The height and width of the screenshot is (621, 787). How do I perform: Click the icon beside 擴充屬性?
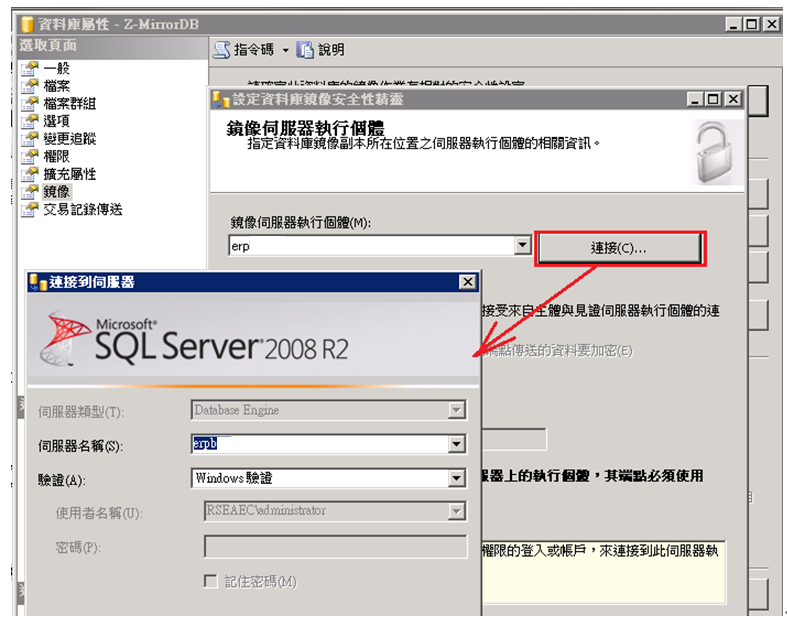coord(30,174)
